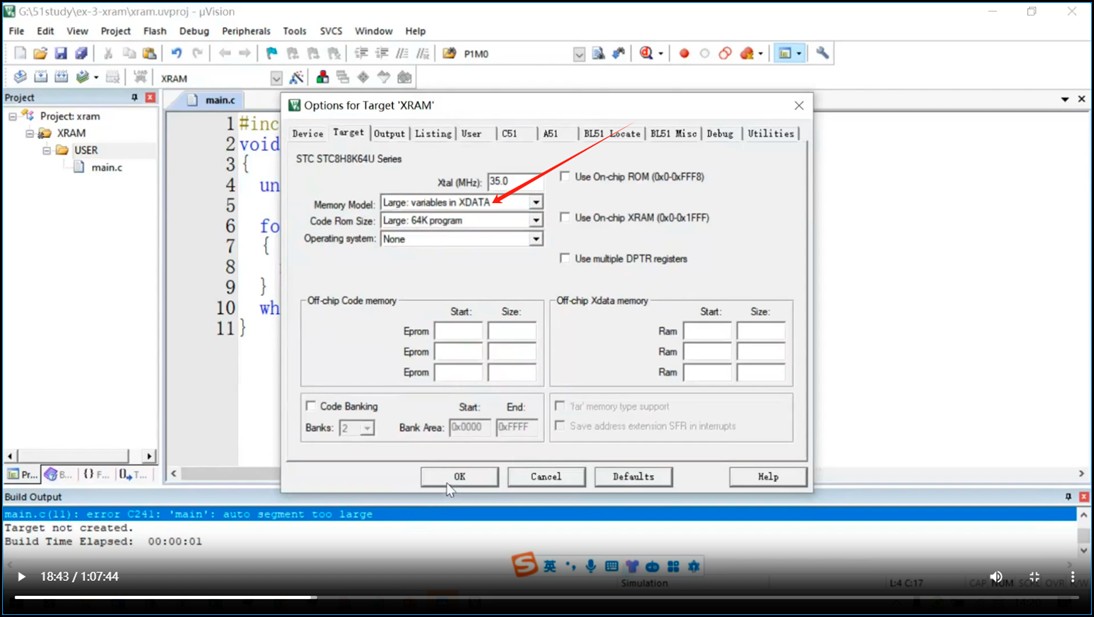The width and height of the screenshot is (1094, 617).
Task: Enable Use On-chip ROM checkbox
Action: click(x=565, y=177)
